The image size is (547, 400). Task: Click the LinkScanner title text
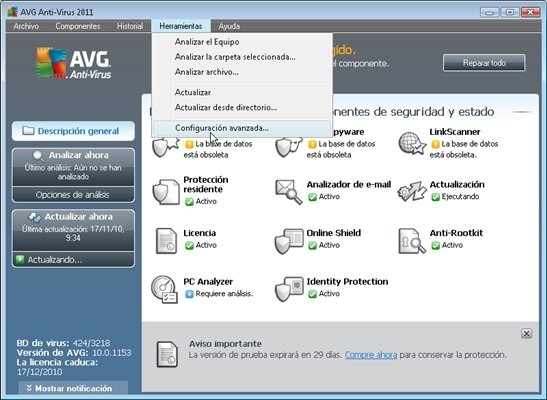[x=455, y=132]
